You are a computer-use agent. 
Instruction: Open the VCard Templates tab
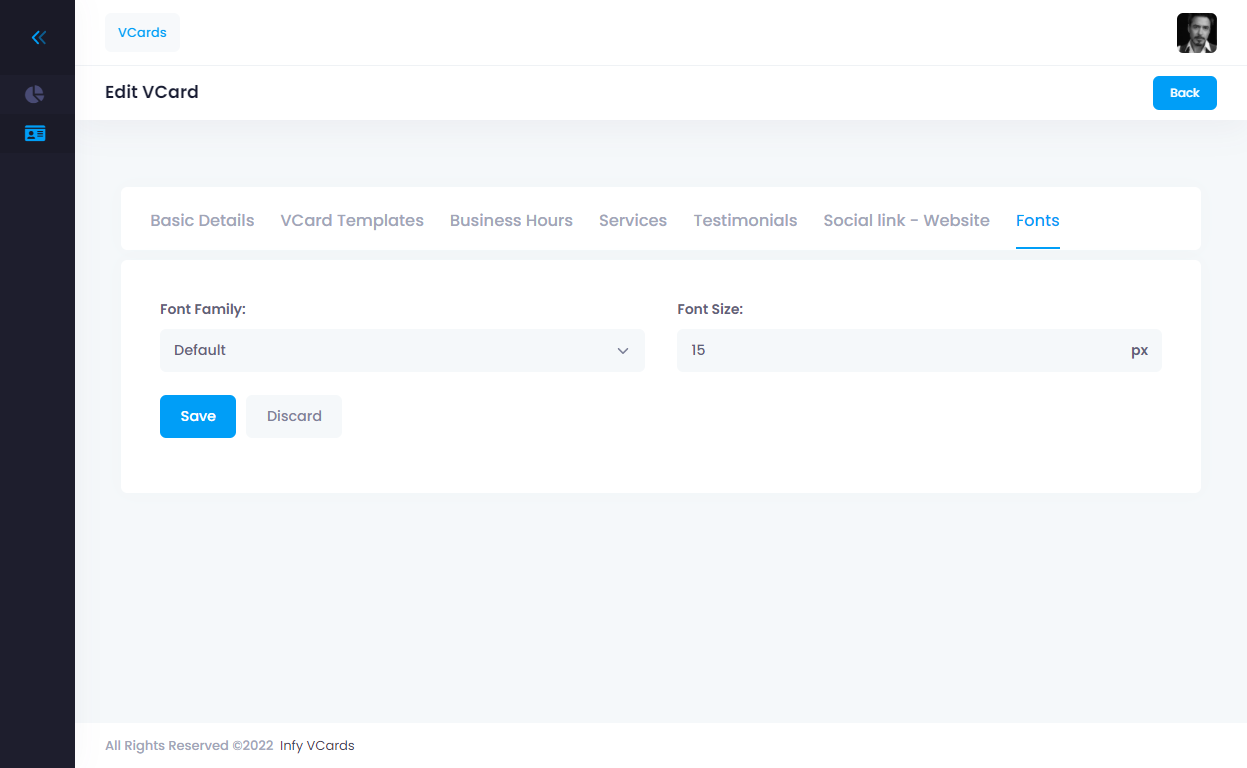tap(352, 220)
